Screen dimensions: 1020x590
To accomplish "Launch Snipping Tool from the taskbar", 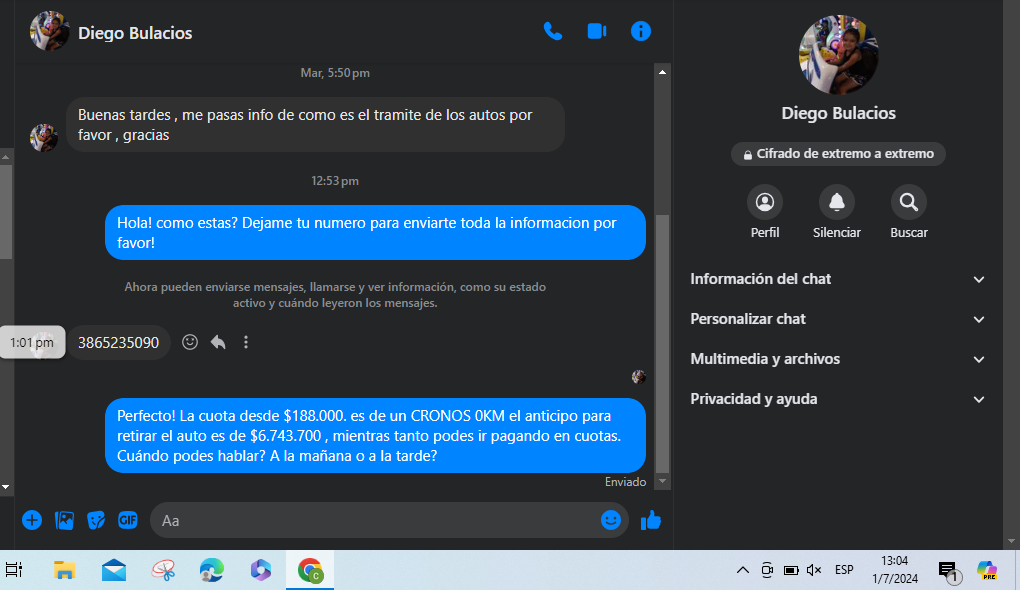I will click(163, 570).
